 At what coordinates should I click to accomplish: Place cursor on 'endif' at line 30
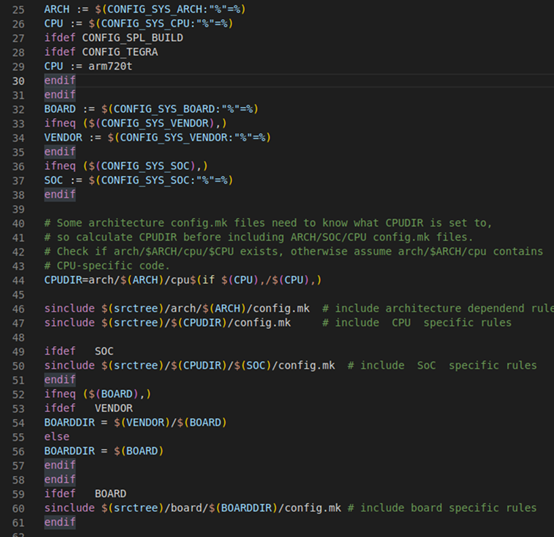(60, 81)
